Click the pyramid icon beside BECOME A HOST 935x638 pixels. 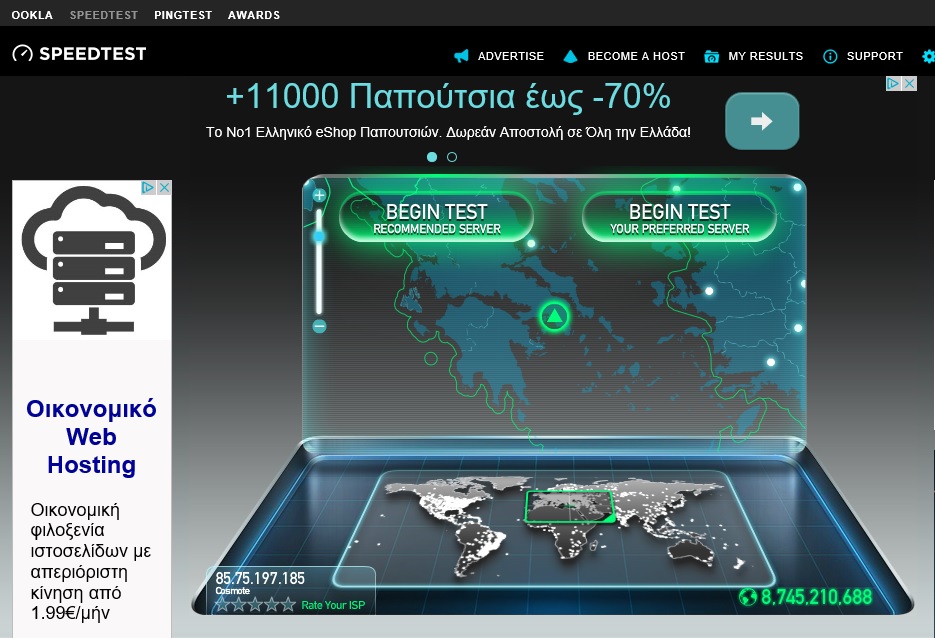click(x=570, y=56)
